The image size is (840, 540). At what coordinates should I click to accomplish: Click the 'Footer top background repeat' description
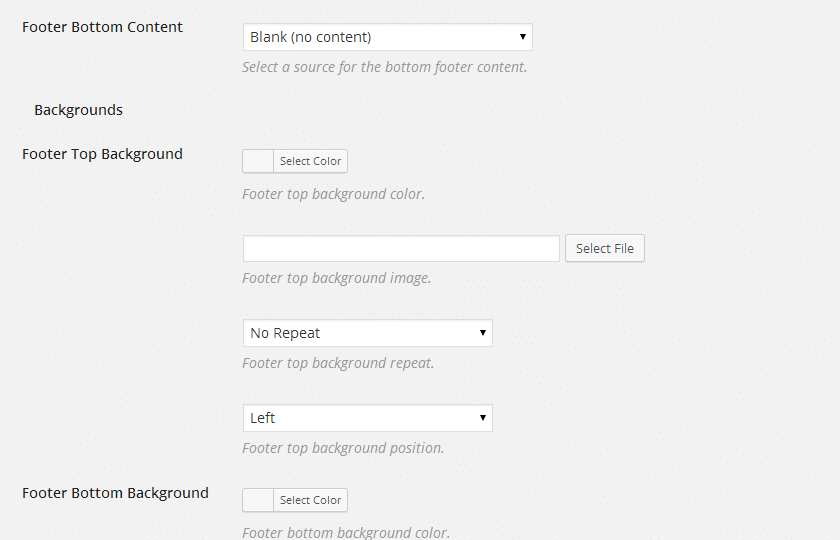[x=338, y=363]
